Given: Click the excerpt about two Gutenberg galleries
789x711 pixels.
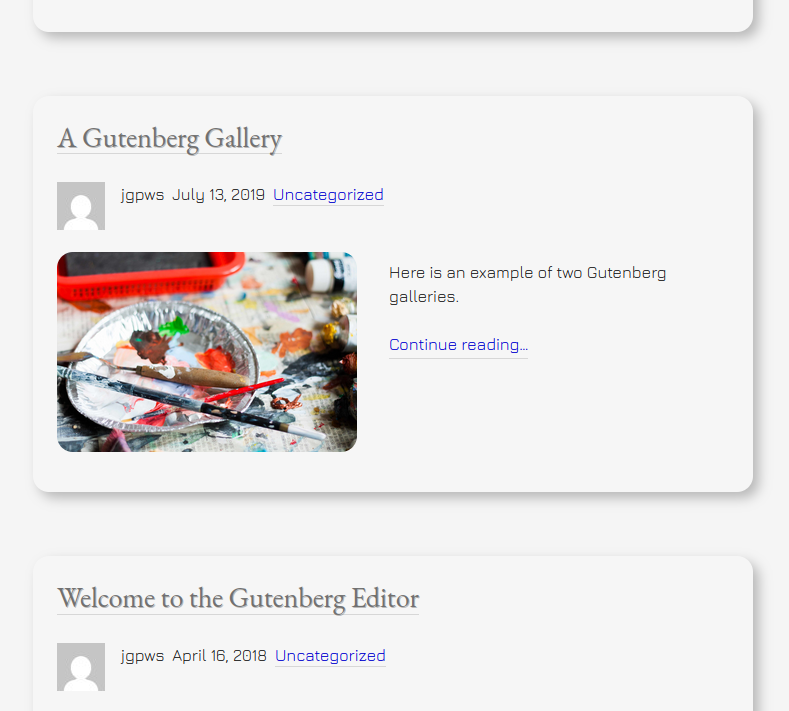Looking at the screenshot, I should pyautogui.click(x=527, y=284).
